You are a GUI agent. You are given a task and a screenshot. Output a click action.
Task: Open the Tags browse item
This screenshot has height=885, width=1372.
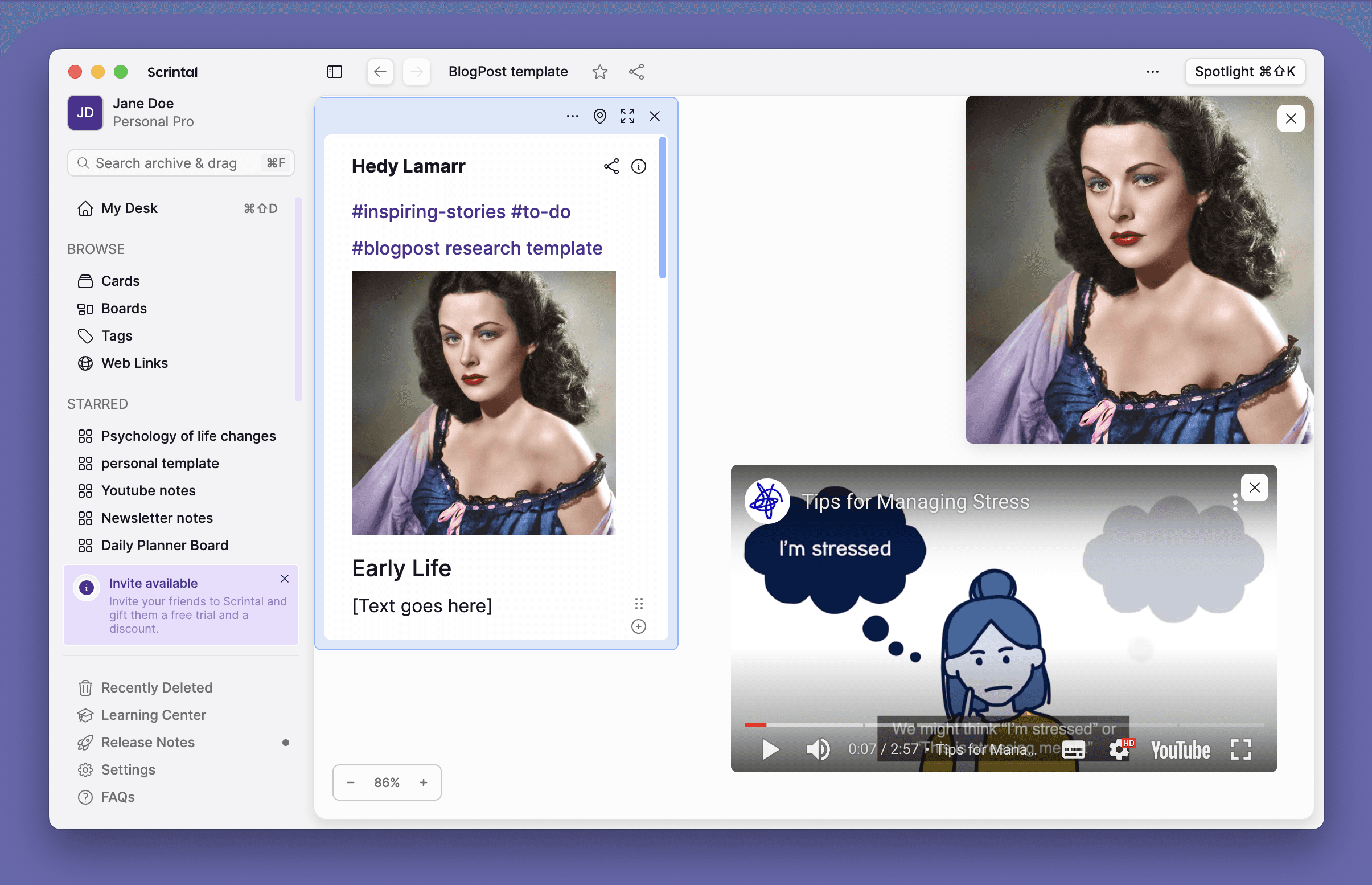point(117,335)
